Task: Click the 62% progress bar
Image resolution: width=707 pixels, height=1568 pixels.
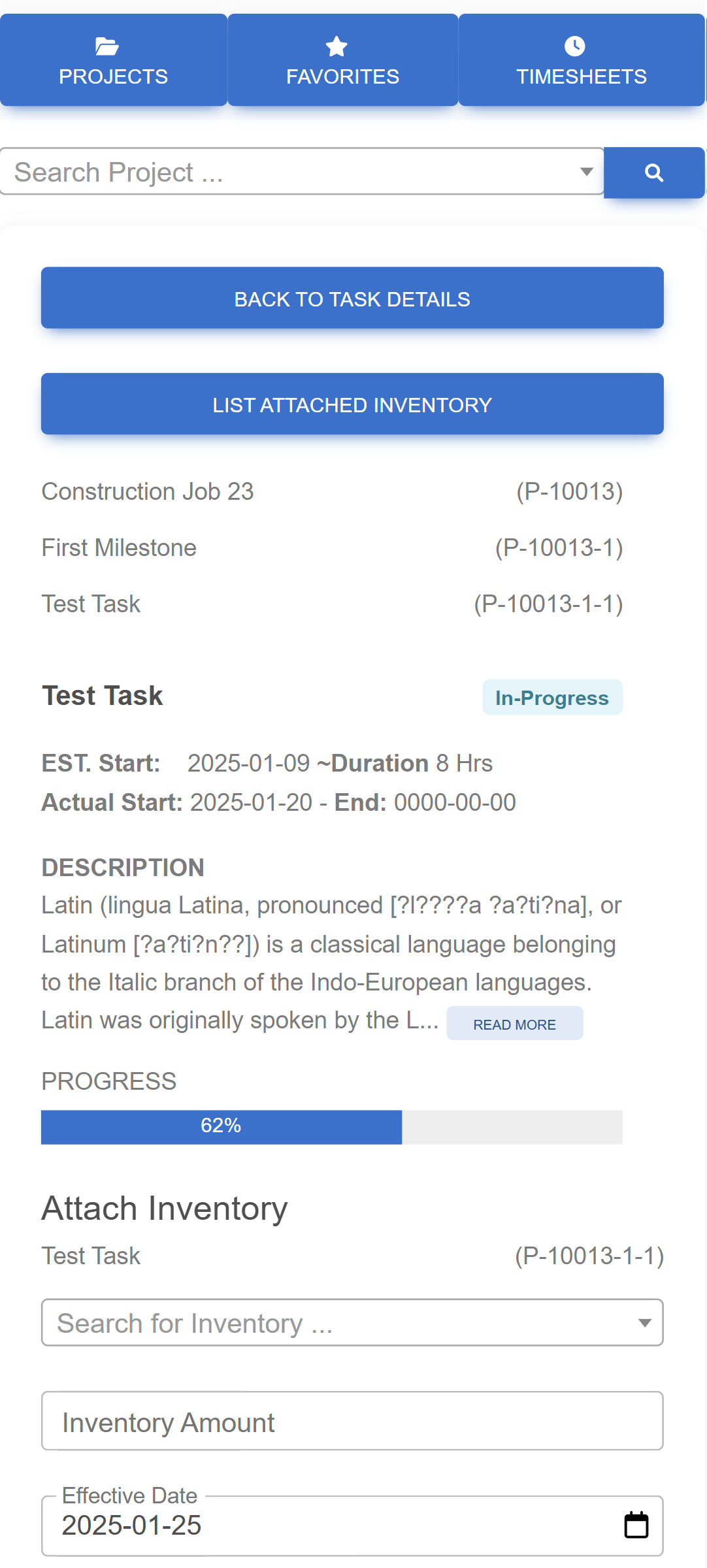Action: pyautogui.click(x=332, y=1127)
